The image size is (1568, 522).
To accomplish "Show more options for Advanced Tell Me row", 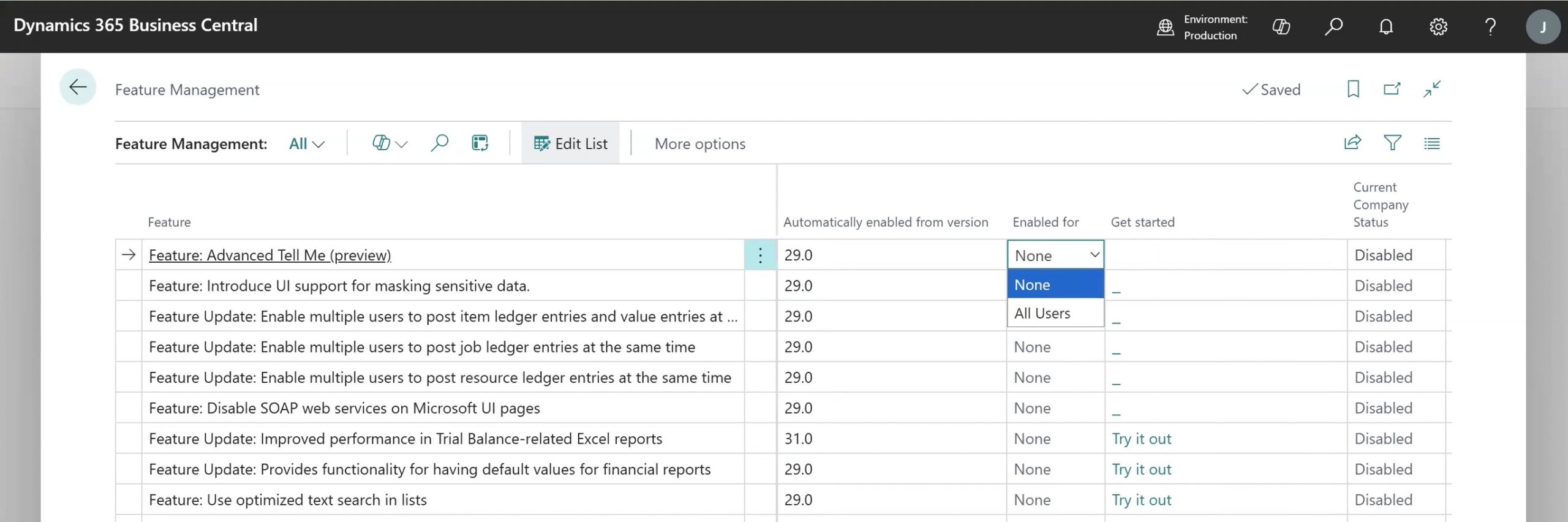I will click(x=760, y=255).
